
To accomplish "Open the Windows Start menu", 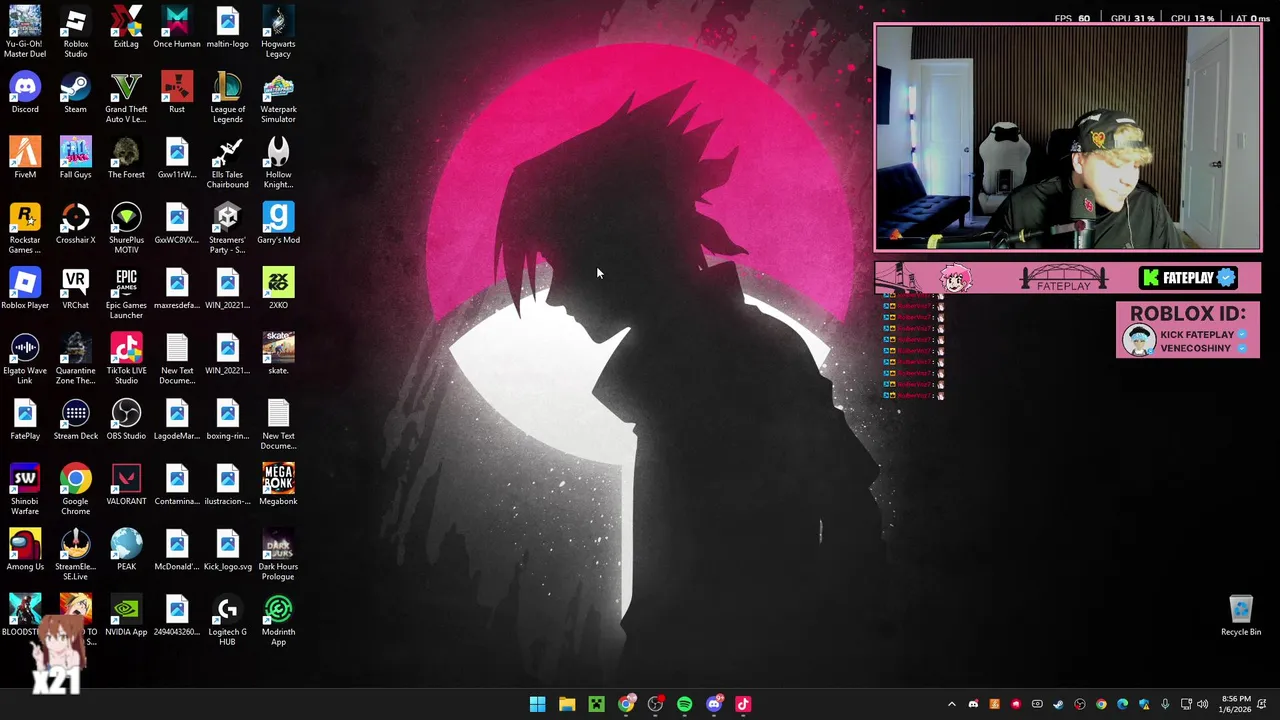I will click(537, 704).
